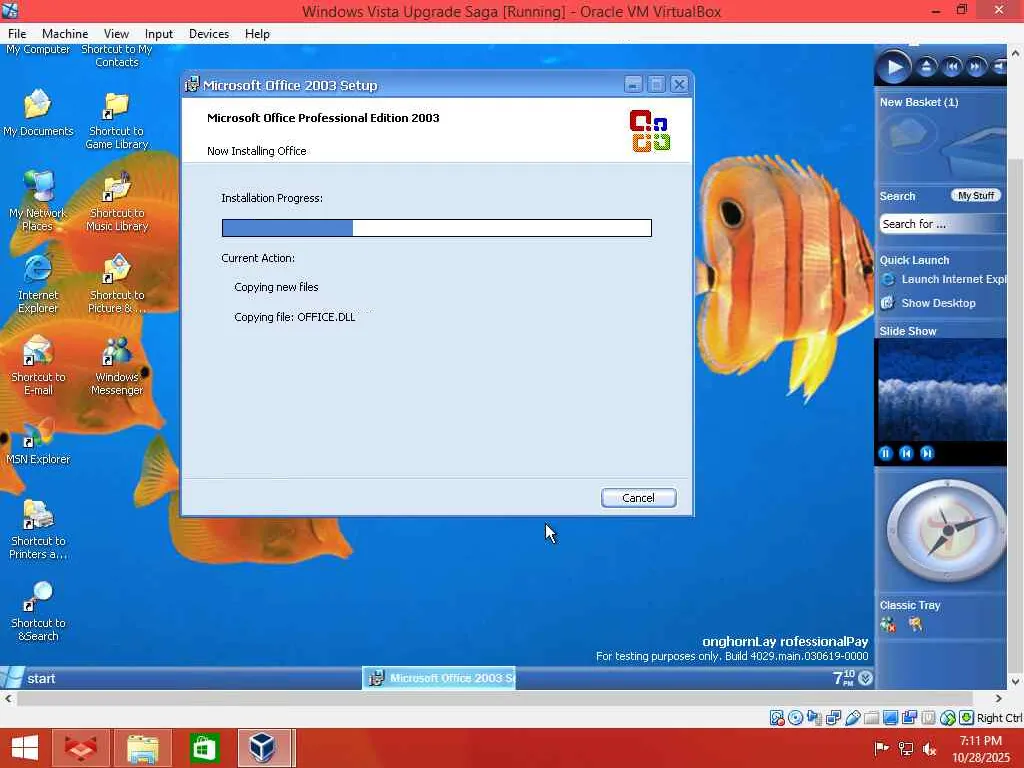This screenshot has width=1024, height=768.
Task: Click the VirtualBox network adapters status icon
Action: 833,718
